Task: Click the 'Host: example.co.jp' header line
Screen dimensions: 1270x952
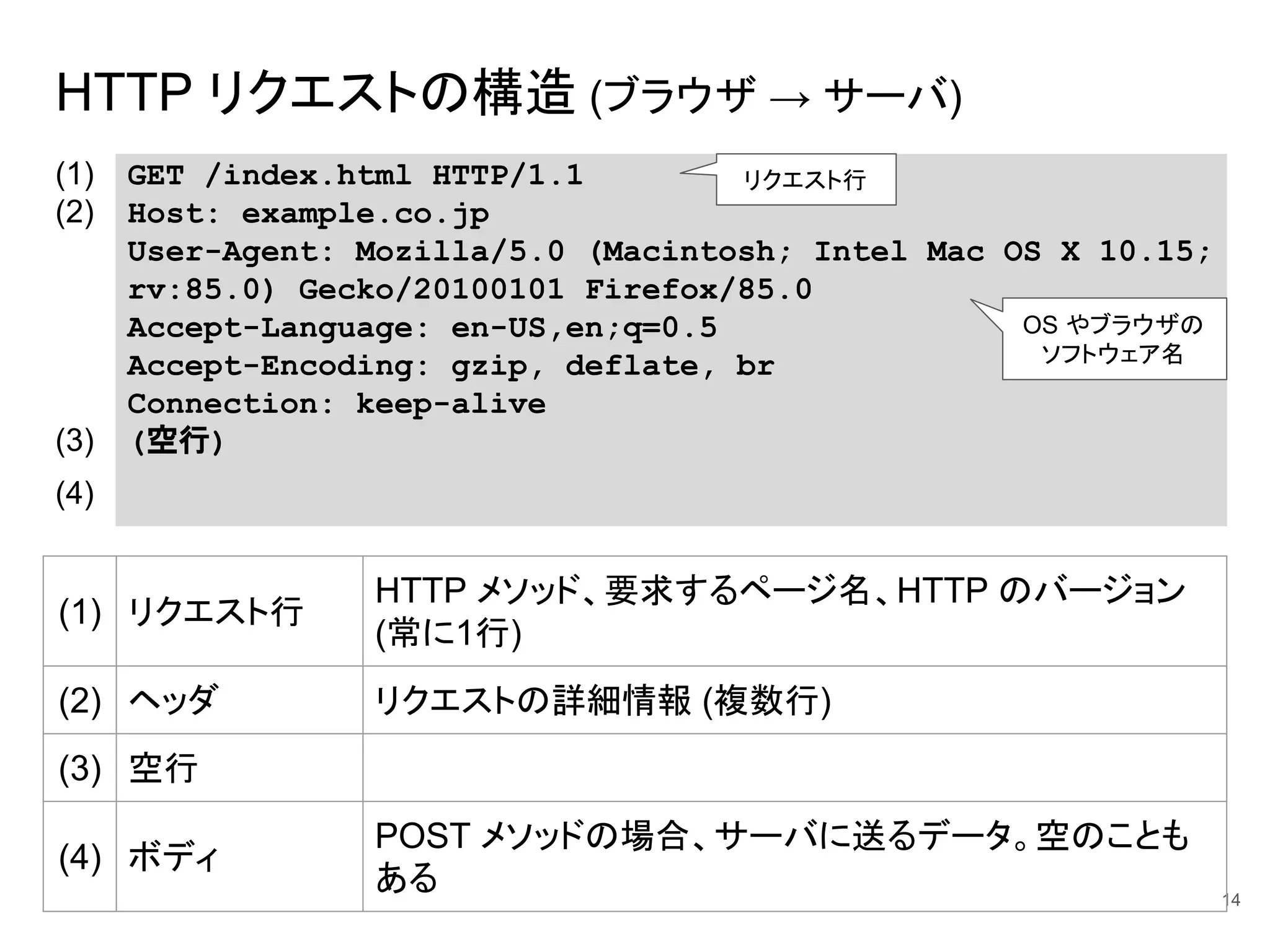Action: tap(308, 214)
